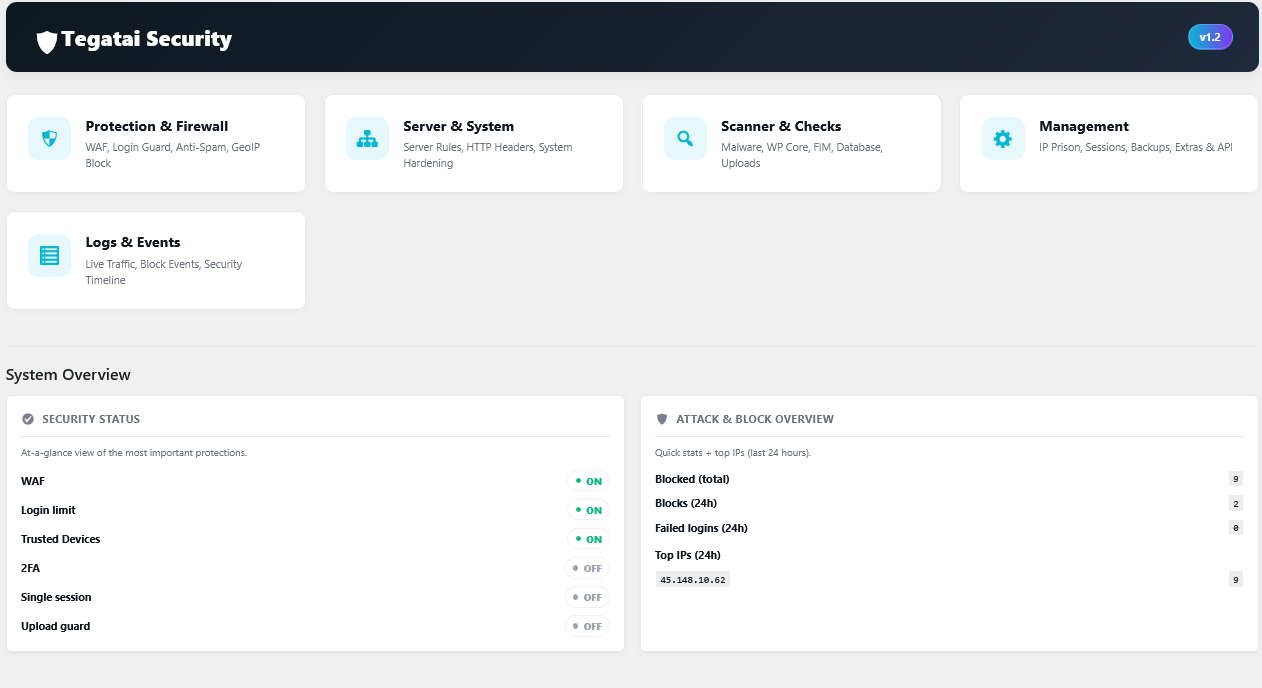Screen dimensions: 1262x688
Task: Click the Logs & Events list icon
Action: [x=49, y=255]
